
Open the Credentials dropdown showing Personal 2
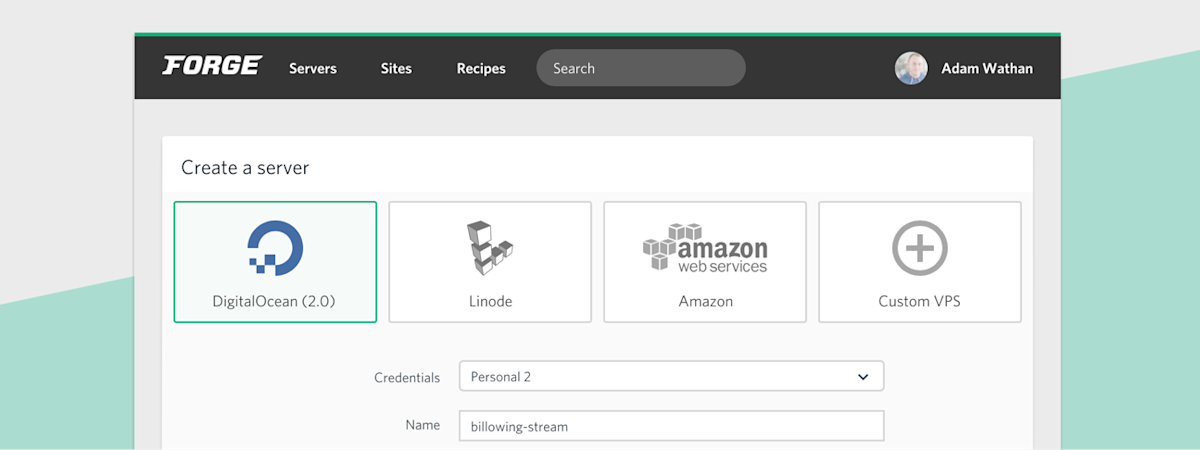tap(671, 377)
